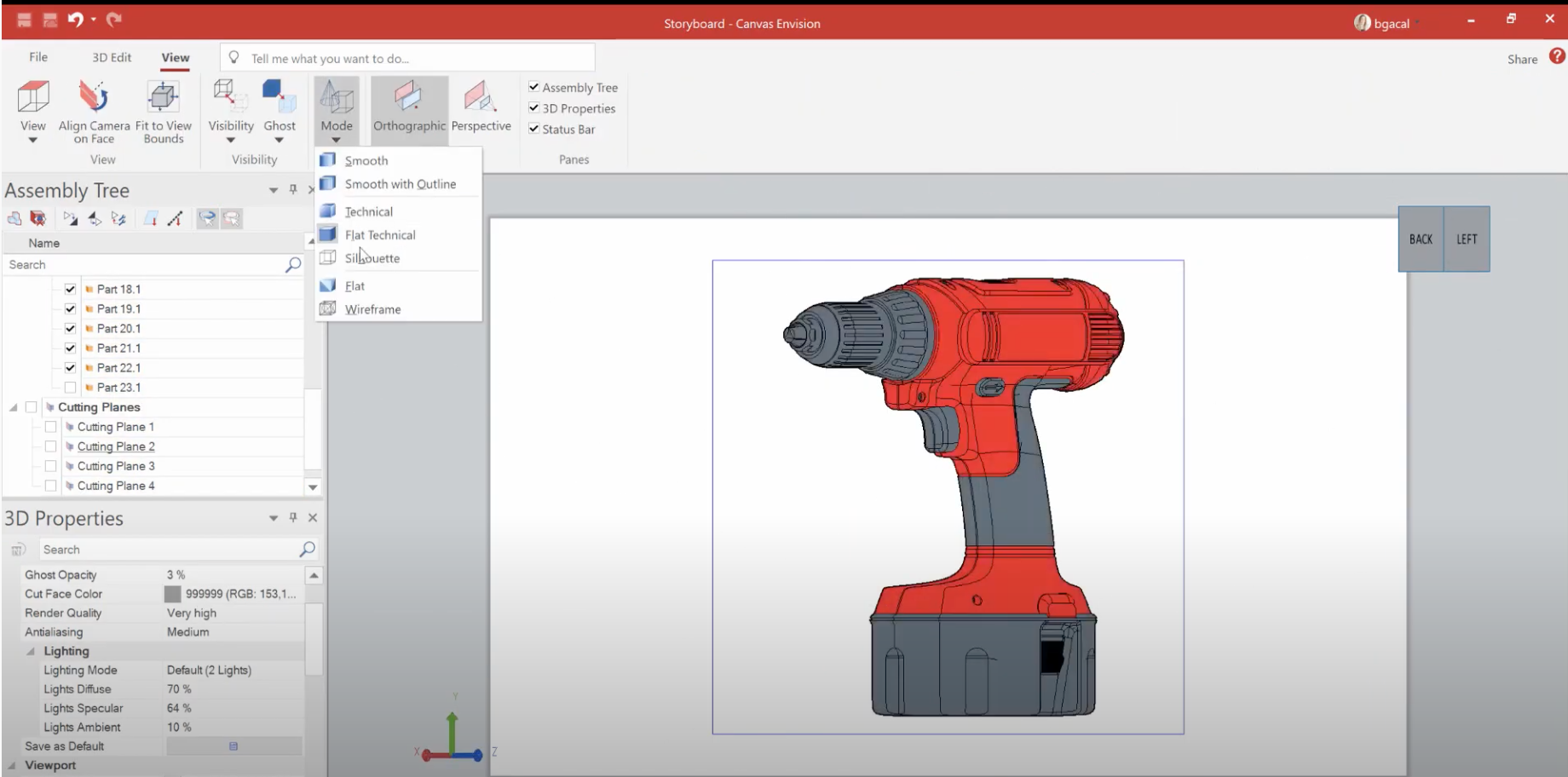Select the Orthographic projection icon
The image size is (1568, 777).
(409, 97)
